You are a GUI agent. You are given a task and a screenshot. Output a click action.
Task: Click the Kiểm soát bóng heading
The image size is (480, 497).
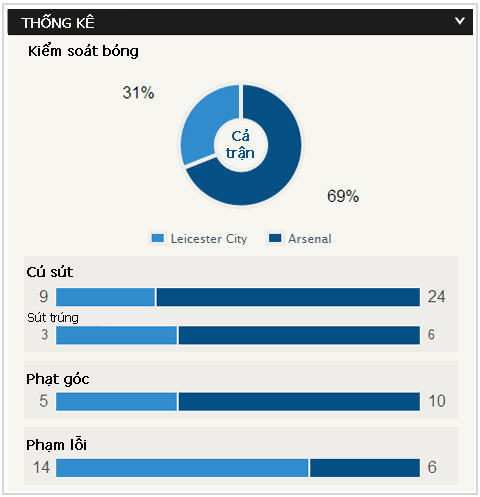83,51
